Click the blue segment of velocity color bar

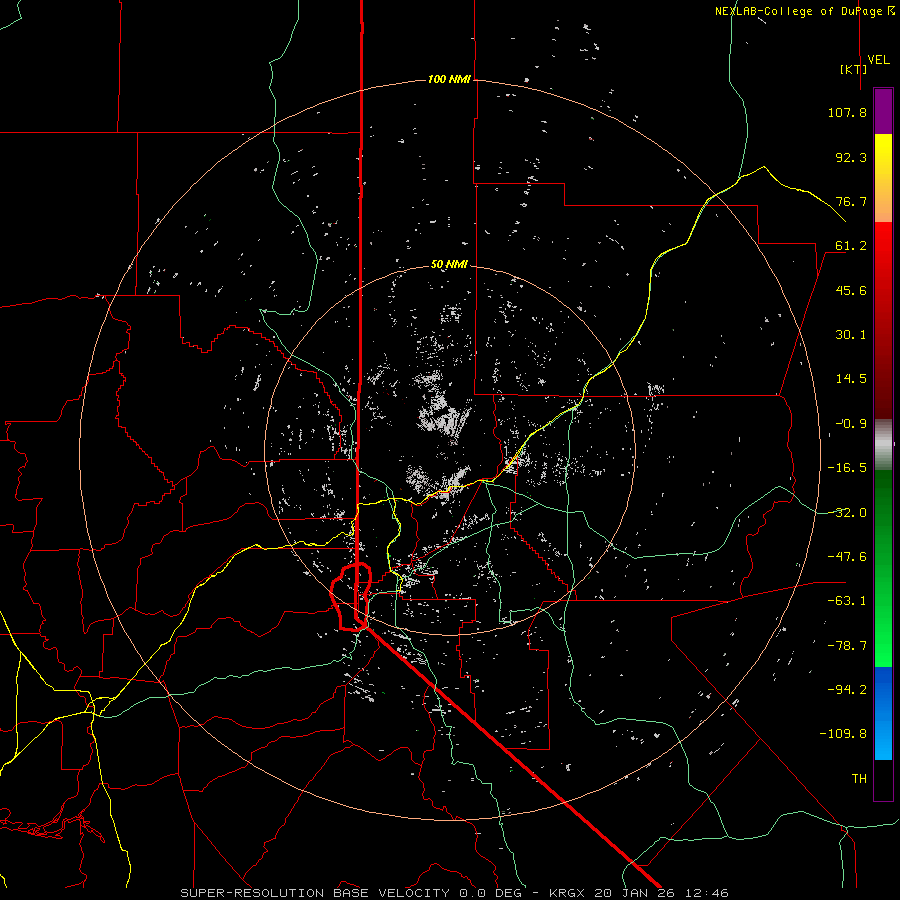click(x=883, y=713)
